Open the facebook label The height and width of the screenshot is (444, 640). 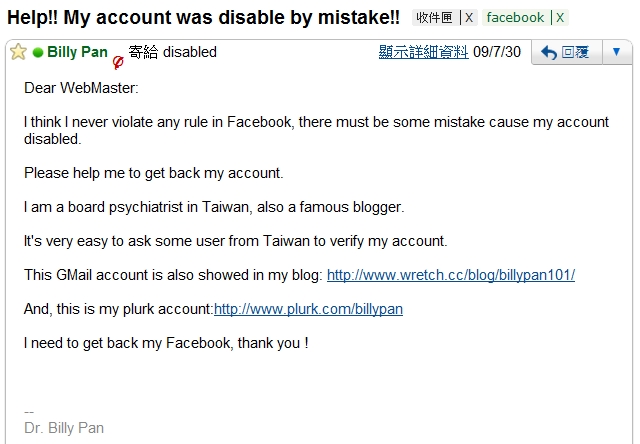tap(515, 18)
